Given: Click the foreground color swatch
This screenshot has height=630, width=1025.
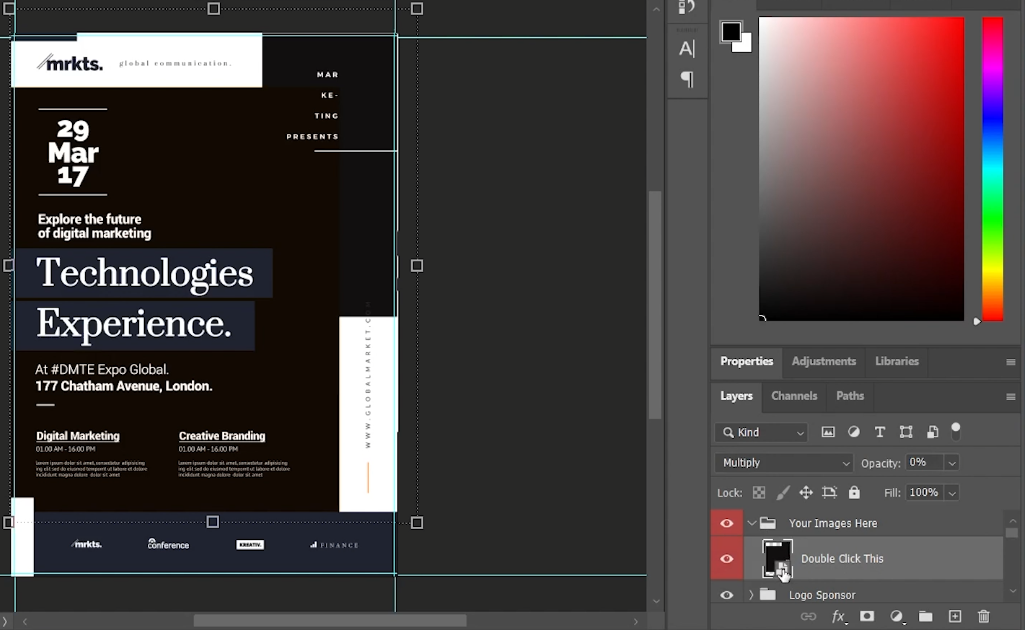Looking at the screenshot, I should [x=732, y=32].
